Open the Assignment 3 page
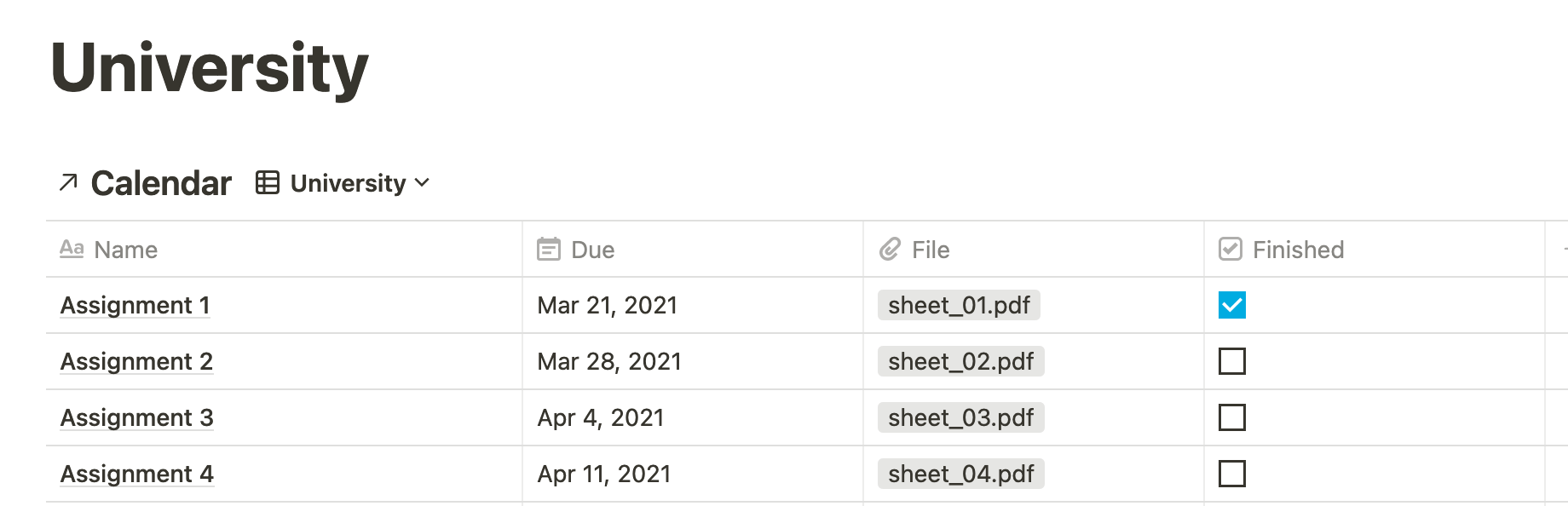Viewport: 1568px width, 506px height. [136, 417]
